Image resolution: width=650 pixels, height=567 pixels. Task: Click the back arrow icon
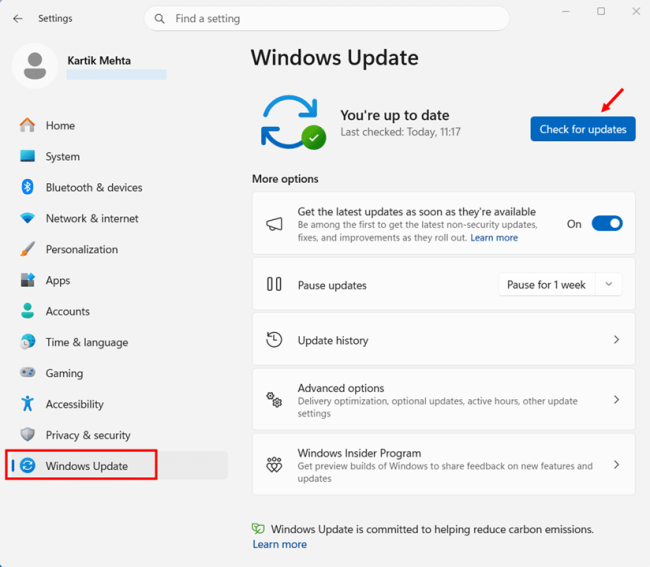click(17, 19)
